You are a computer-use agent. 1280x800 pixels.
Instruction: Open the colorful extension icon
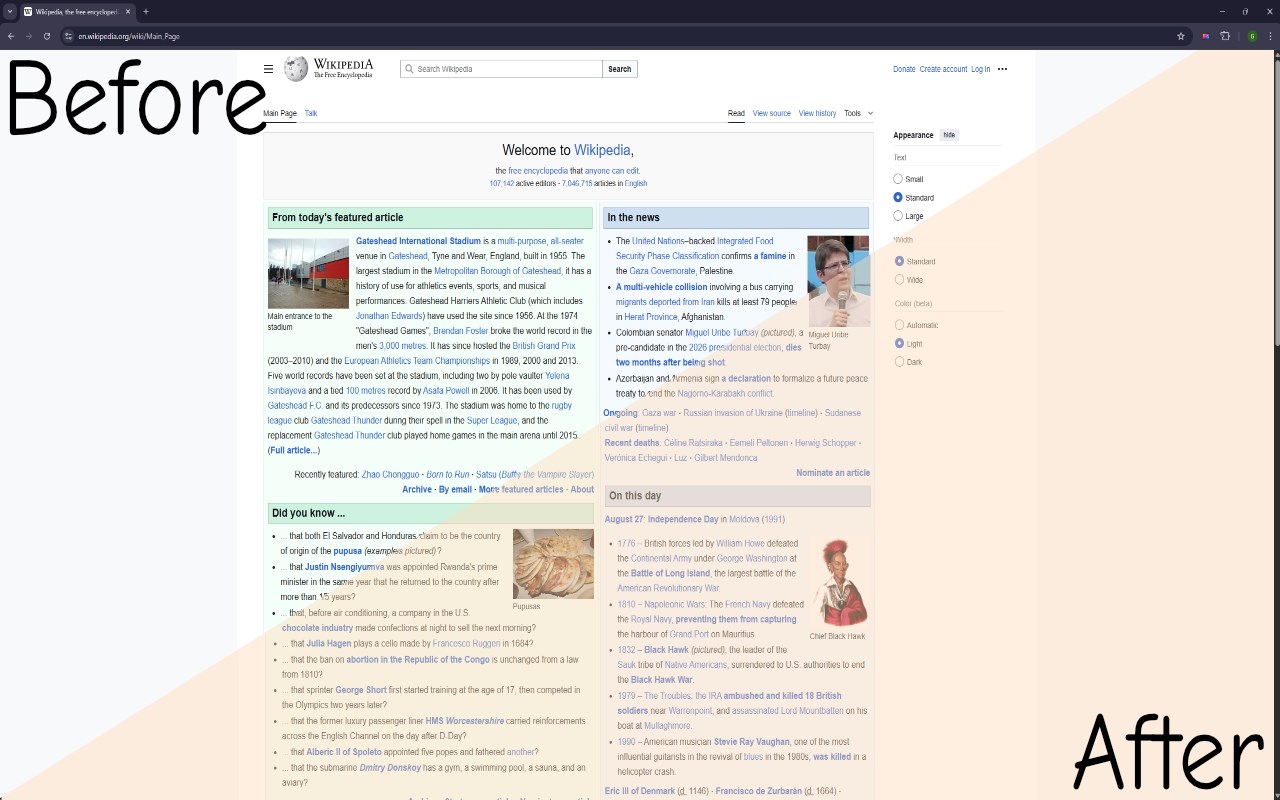1206,36
